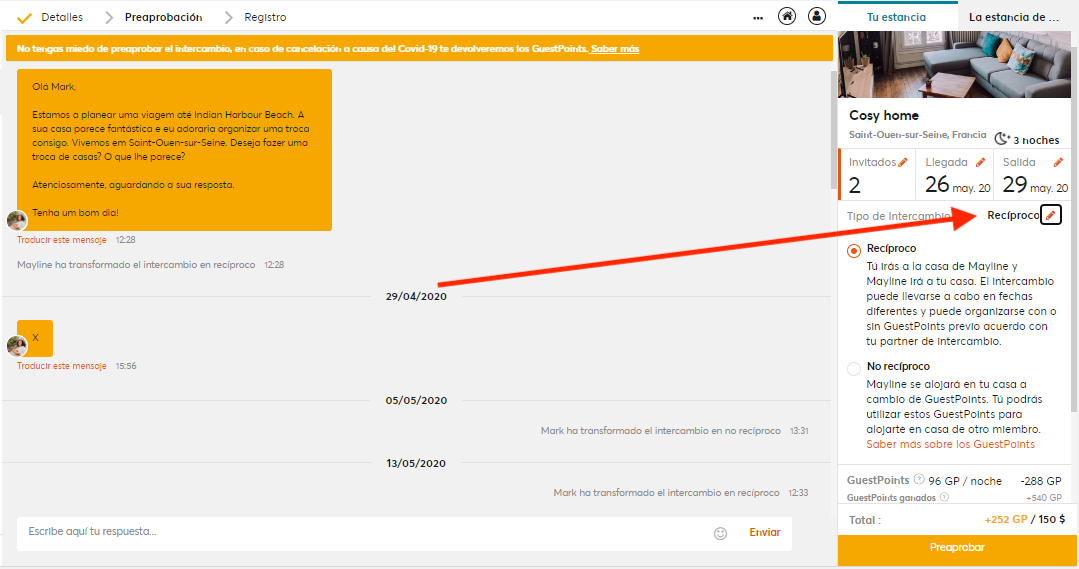
Task: Click the 3 noches label
Action: coord(1036,140)
